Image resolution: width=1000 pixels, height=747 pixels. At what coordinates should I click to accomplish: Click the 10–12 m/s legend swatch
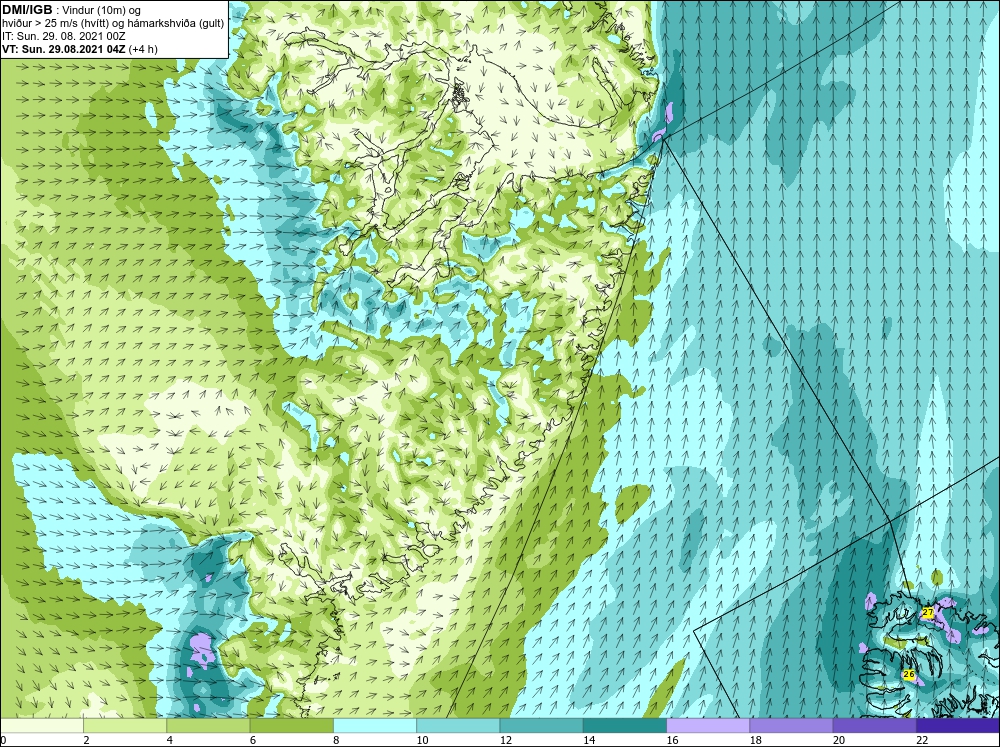[x=458, y=726]
